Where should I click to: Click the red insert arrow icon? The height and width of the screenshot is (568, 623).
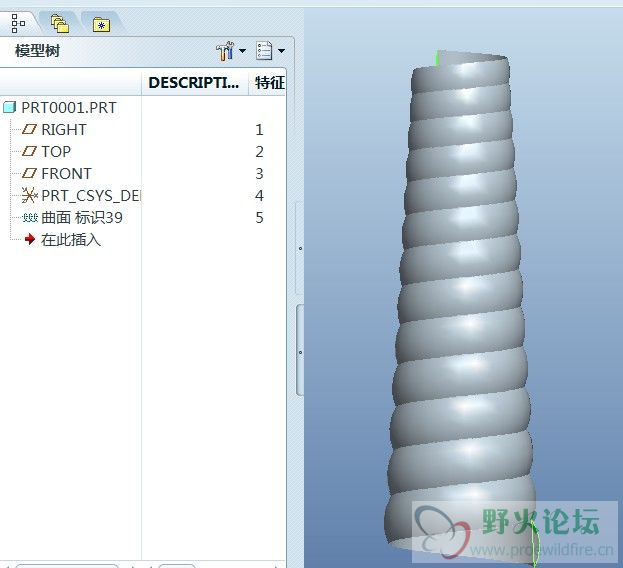point(30,239)
